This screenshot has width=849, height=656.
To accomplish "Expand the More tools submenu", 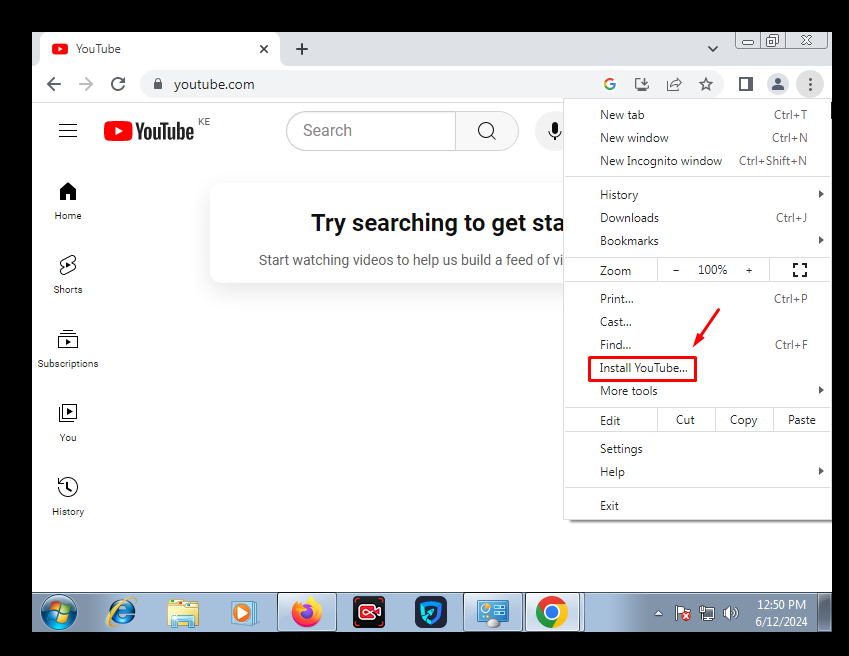I will point(697,391).
